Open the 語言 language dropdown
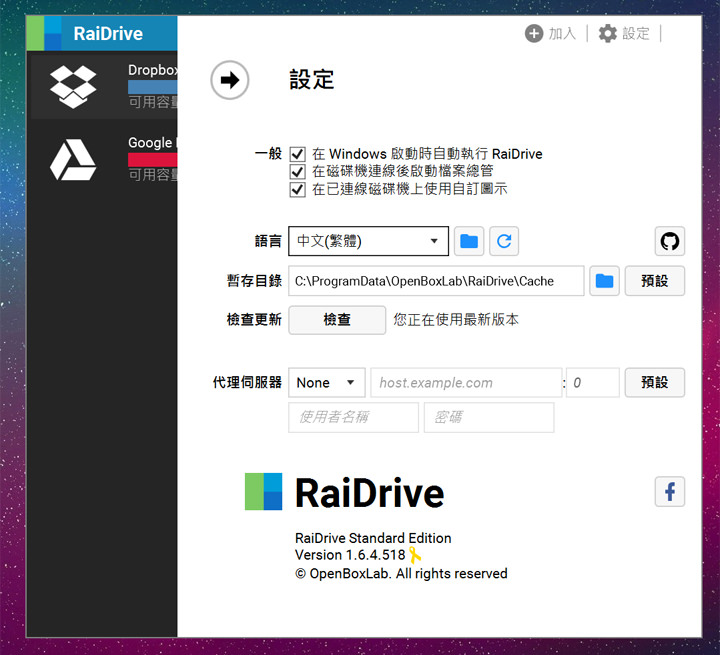This screenshot has height=655, width=720. (368, 241)
